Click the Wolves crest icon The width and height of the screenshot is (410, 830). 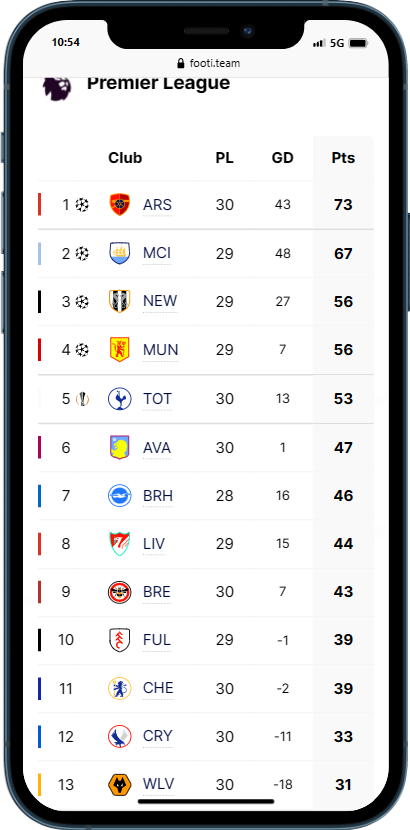point(120,784)
